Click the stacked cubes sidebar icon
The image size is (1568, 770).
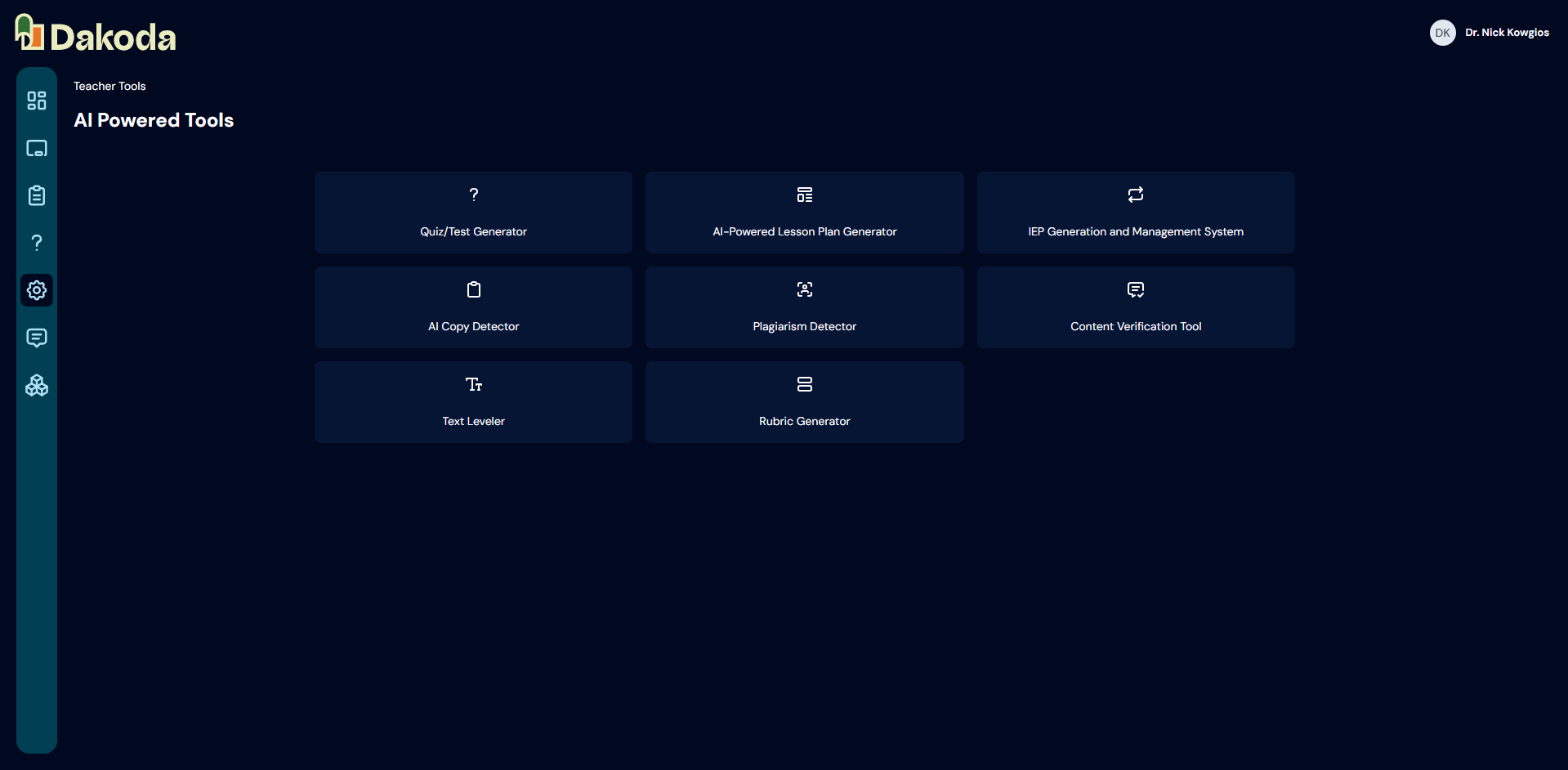click(x=37, y=385)
